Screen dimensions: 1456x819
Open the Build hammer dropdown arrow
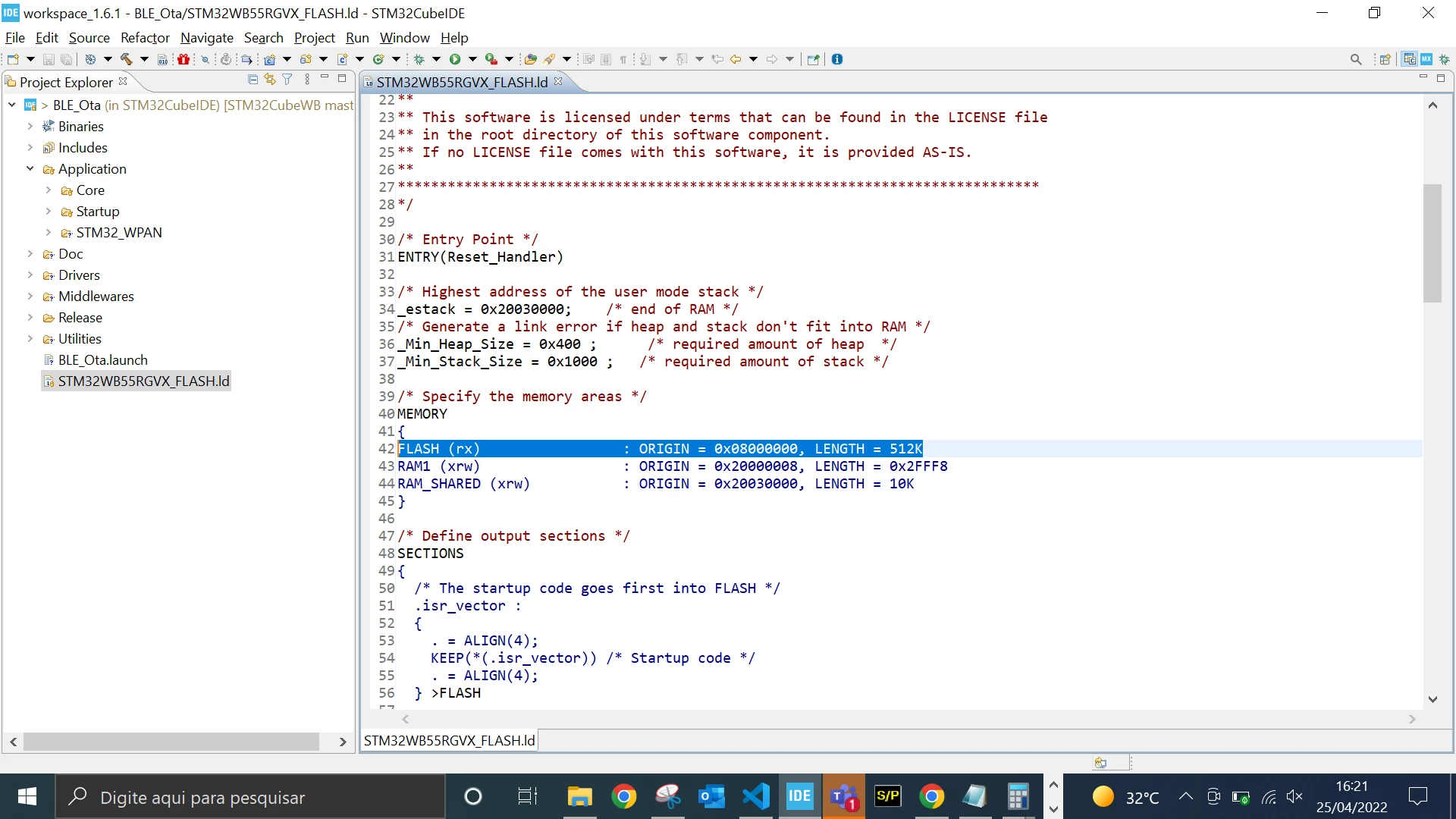(x=144, y=59)
